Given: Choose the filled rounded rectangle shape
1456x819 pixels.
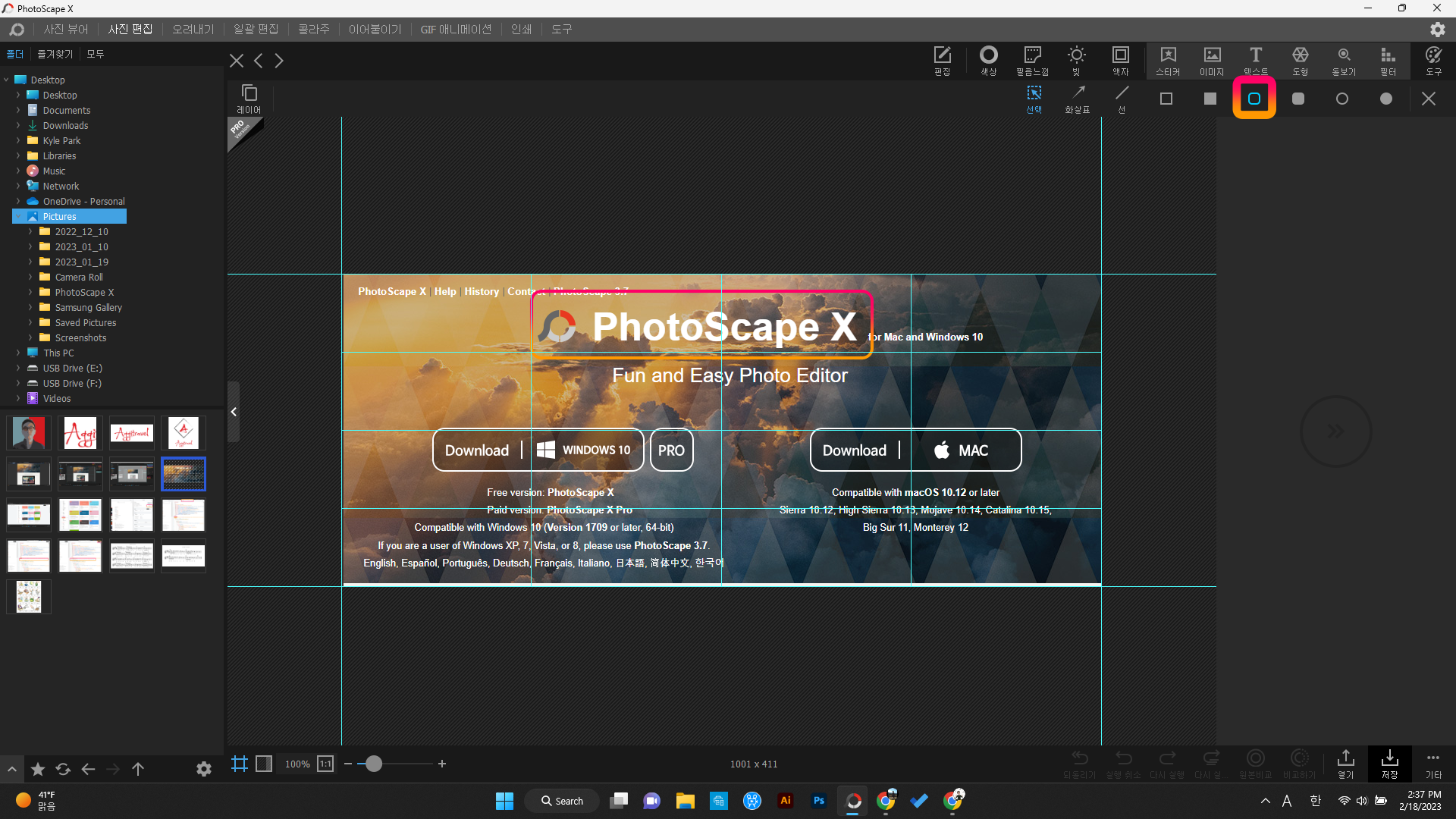Looking at the screenshot, I should pyautogui.click(x=1298, y=99).
